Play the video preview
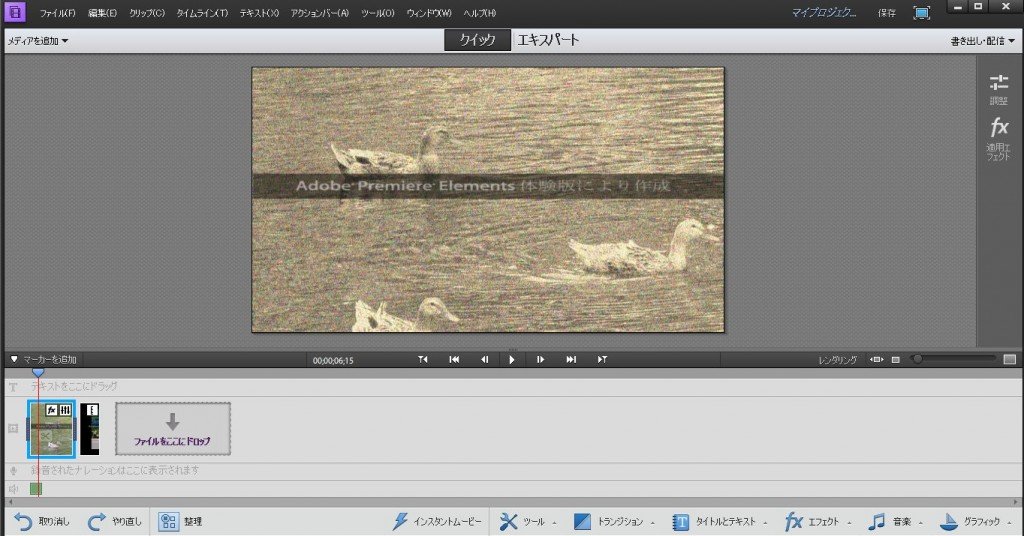Viewport: 1024px width, 536px height. pyautogui.click(x=512, y=360)
